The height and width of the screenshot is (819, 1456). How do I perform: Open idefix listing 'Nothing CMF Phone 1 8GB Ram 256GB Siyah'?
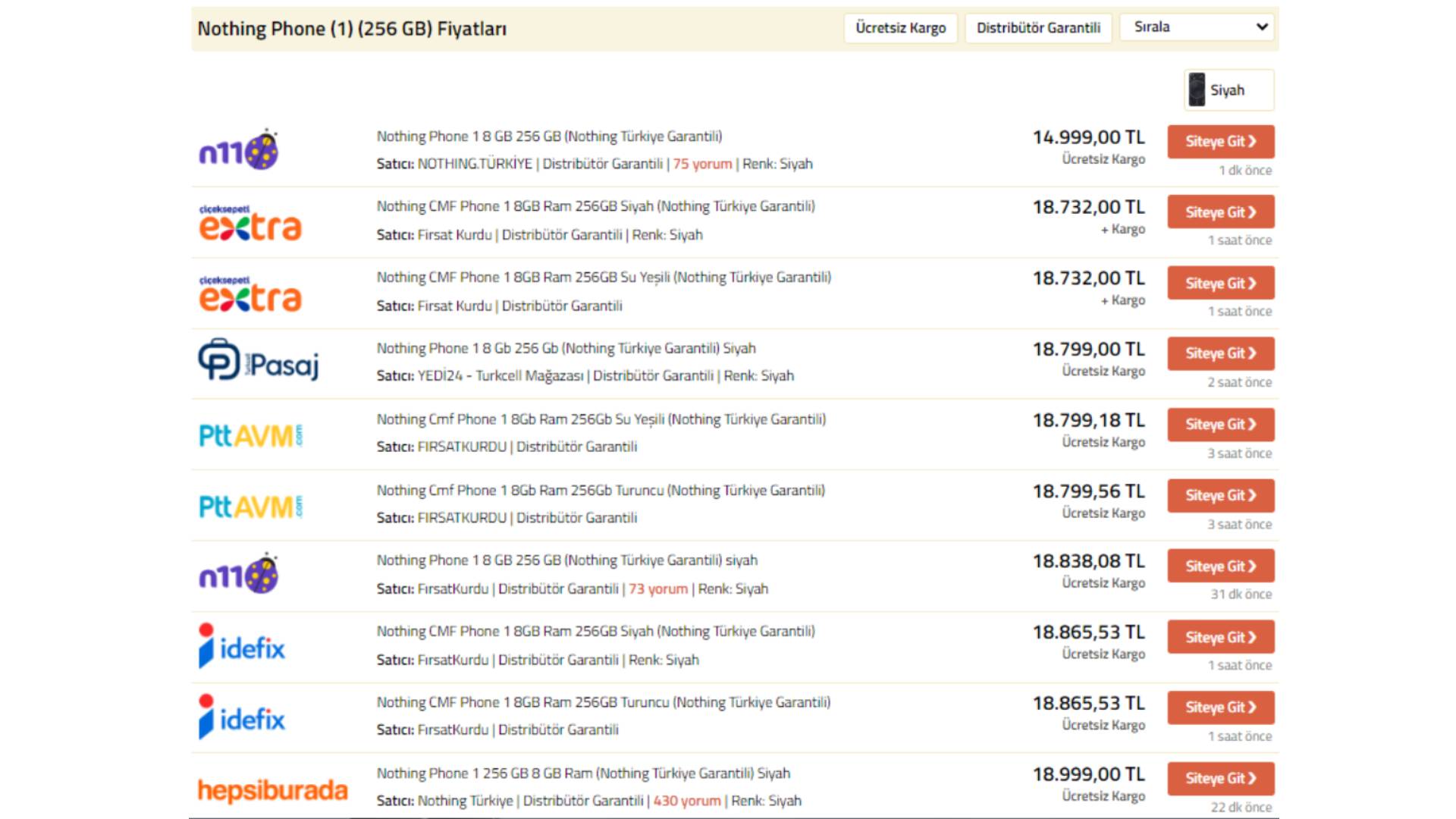pyautogui.click(x=596, y=631)
